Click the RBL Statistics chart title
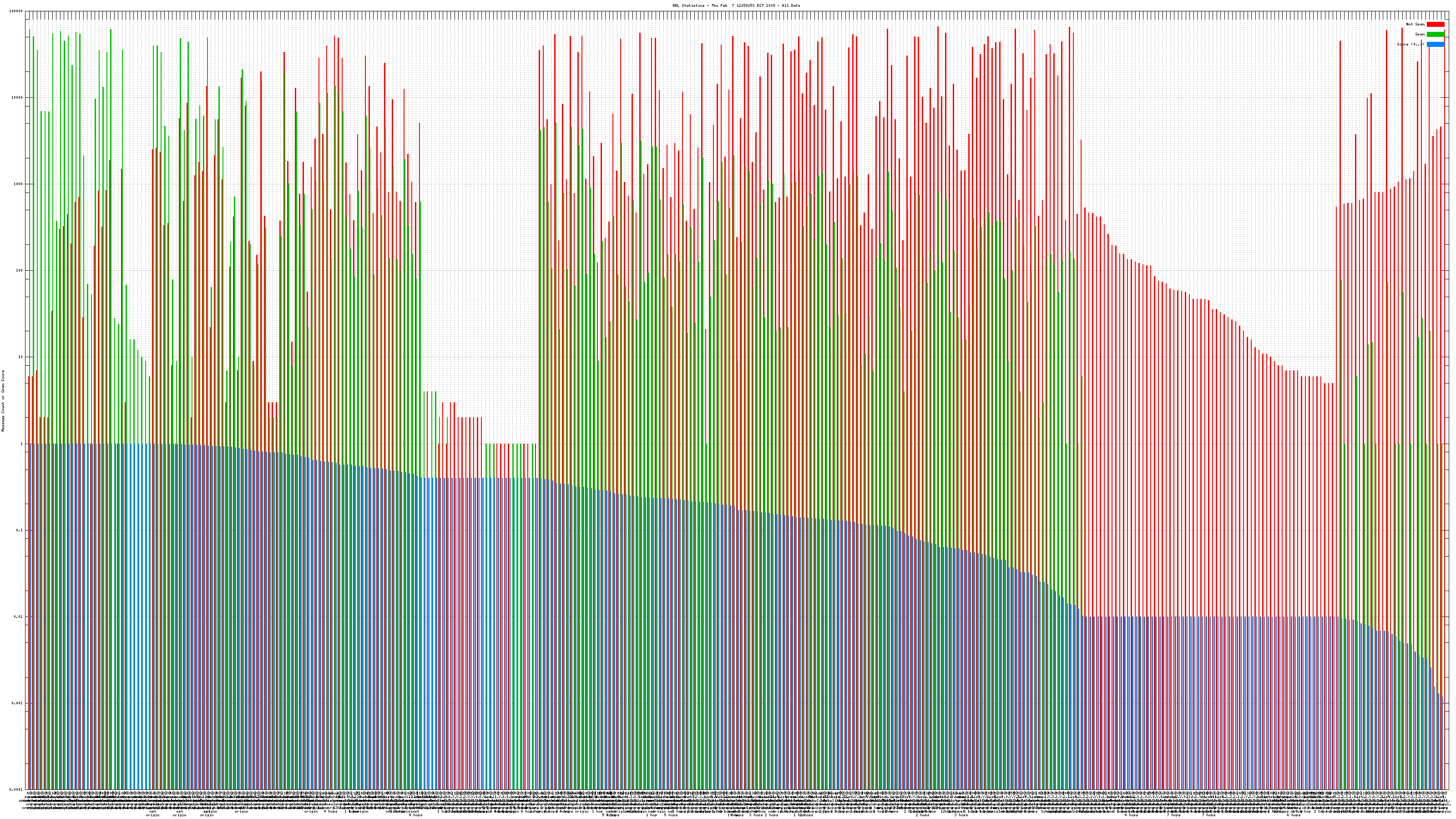The width and height of the screenshot is (1456, 819). 688,5
